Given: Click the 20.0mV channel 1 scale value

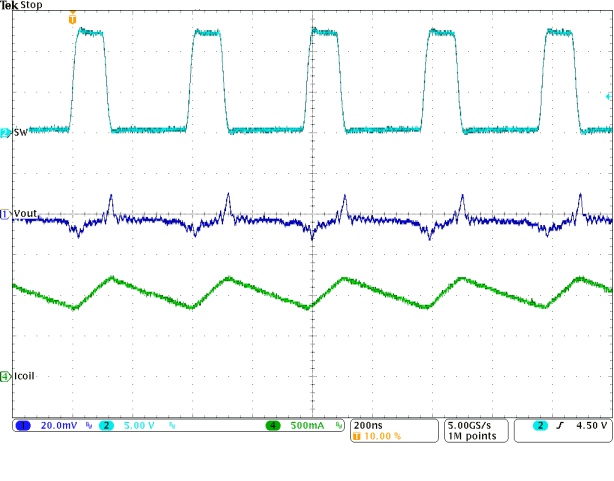Looking at the screenshot, I should click(x=58, y=425).
